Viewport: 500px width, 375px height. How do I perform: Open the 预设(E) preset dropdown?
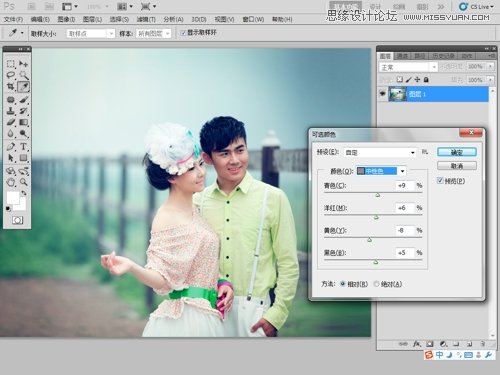[x=380, y=152]
